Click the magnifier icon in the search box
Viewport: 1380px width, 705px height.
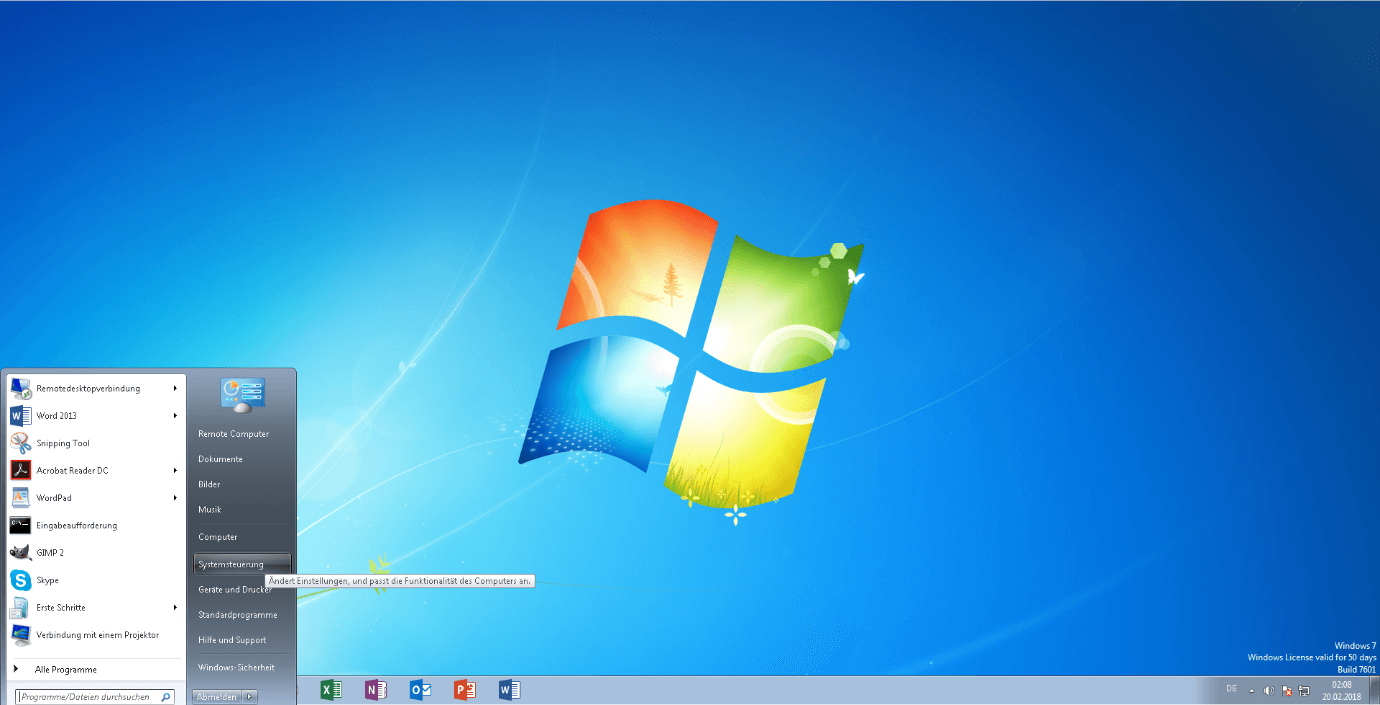166,697
